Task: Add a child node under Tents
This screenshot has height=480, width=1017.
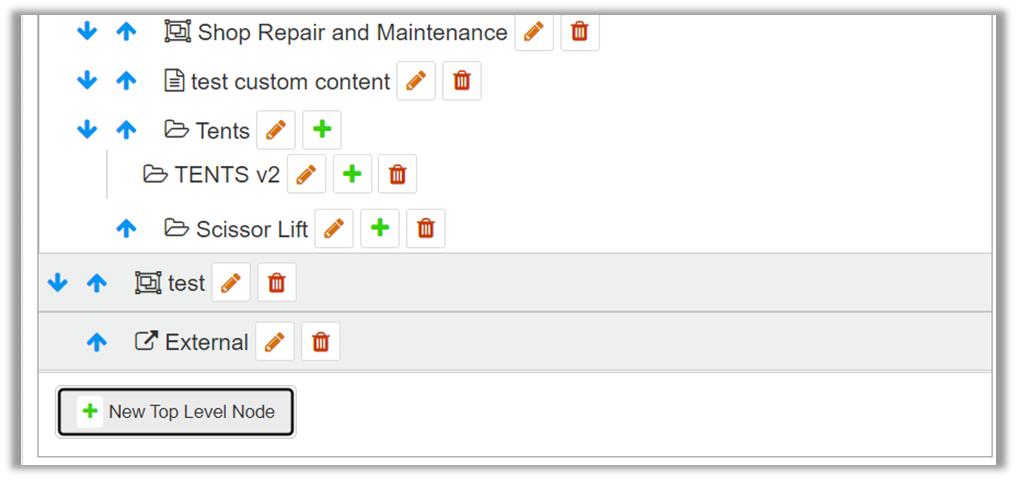Action: 322,130
